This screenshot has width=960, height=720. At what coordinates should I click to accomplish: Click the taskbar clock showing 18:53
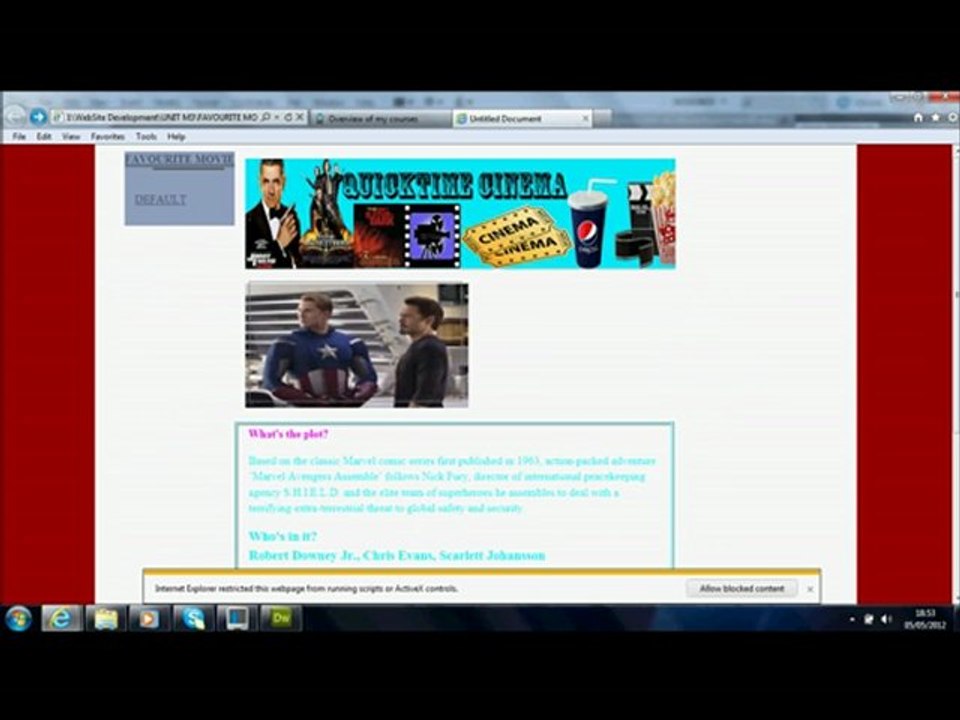coord(925,618)
